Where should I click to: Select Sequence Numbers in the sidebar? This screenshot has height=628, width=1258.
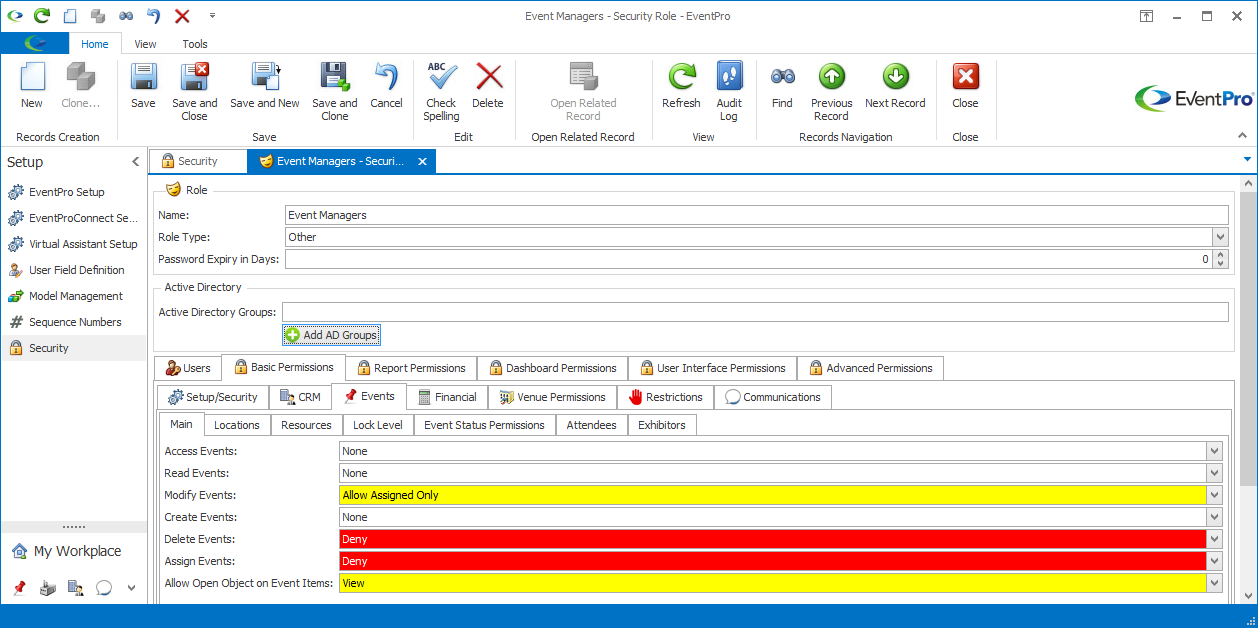(75, 322)
